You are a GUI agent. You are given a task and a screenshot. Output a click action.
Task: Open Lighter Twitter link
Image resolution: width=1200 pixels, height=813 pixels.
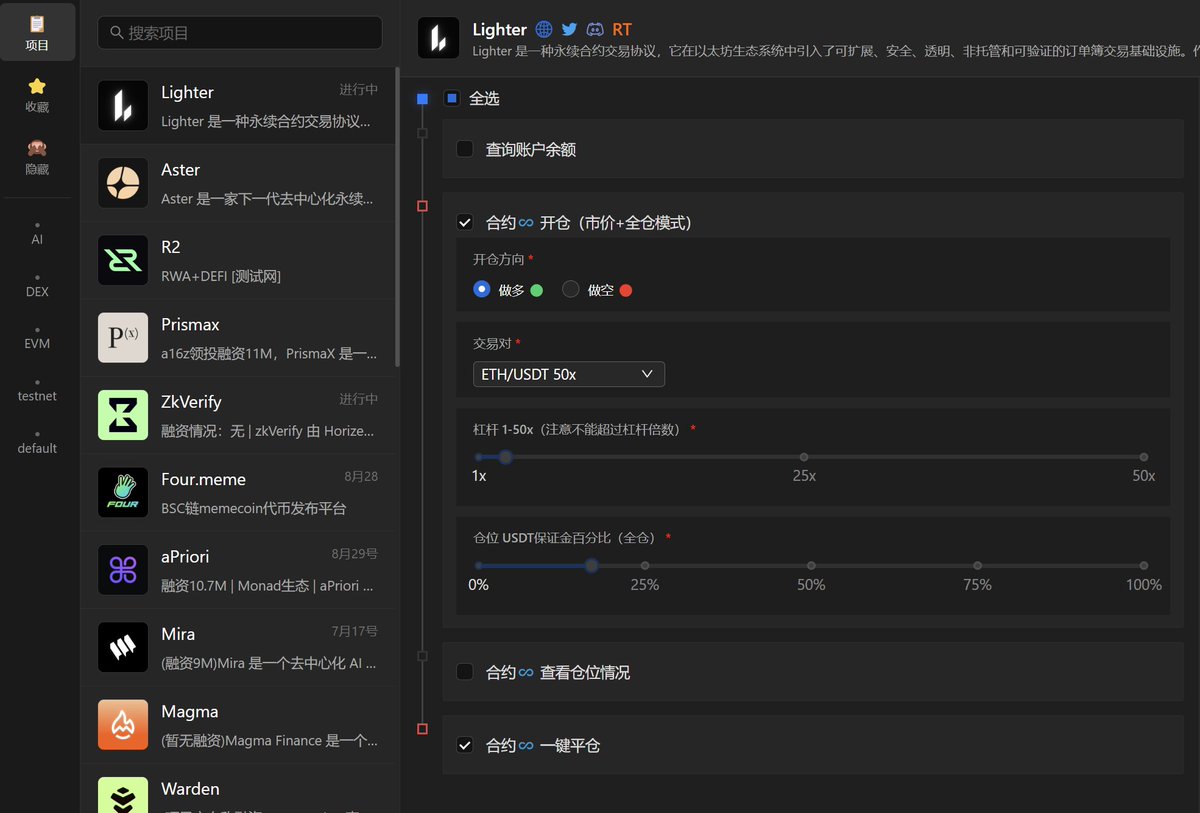(569, 30)
